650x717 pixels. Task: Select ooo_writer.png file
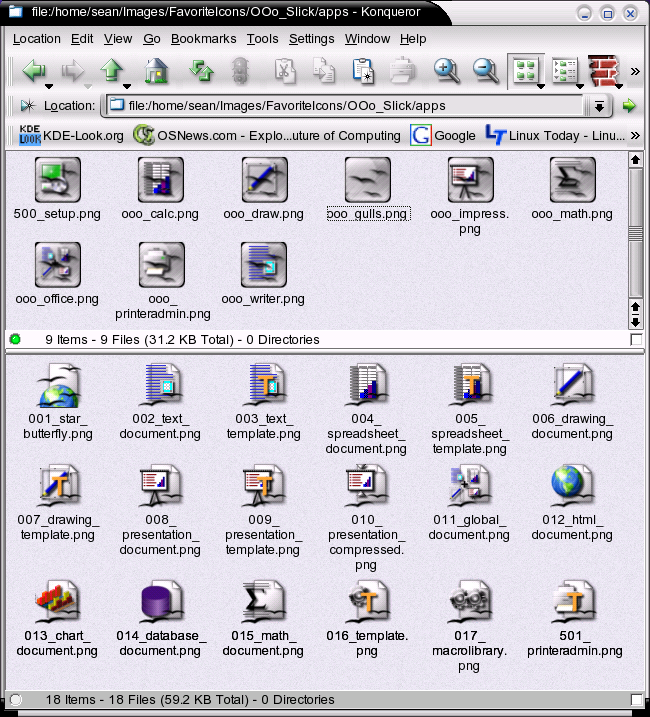(263, 274)
